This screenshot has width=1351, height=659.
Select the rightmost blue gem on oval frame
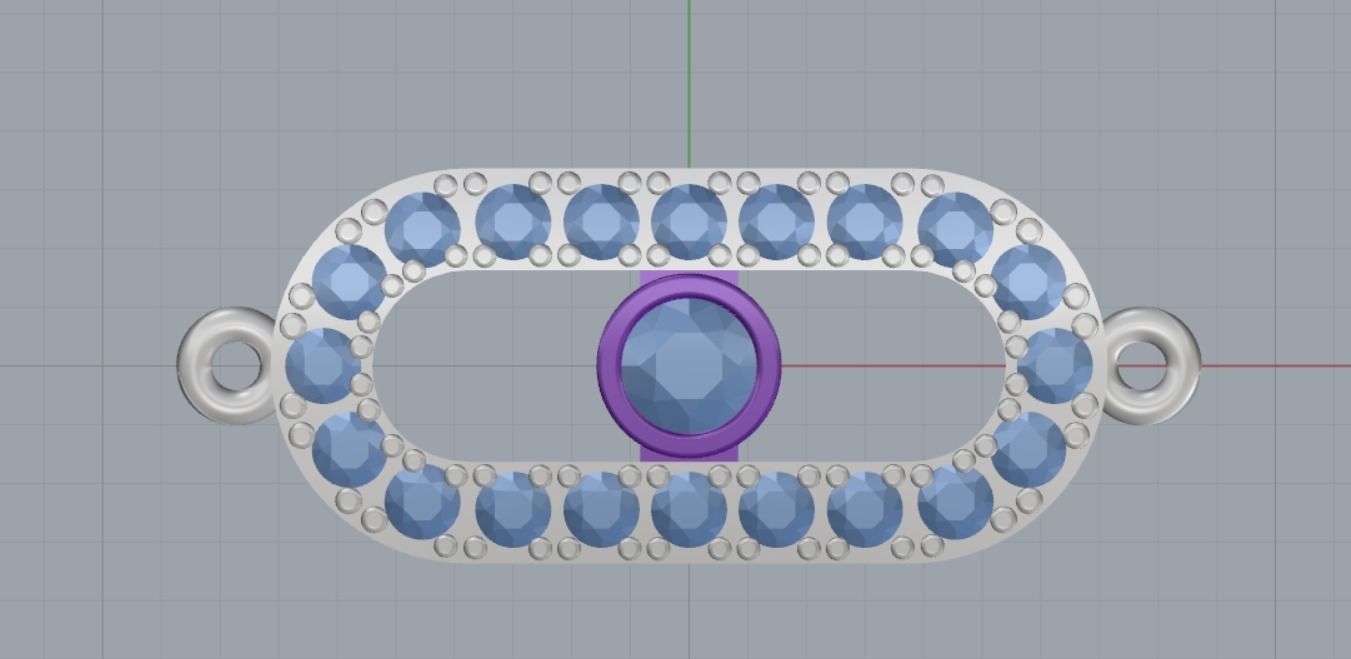point(1055,366)
